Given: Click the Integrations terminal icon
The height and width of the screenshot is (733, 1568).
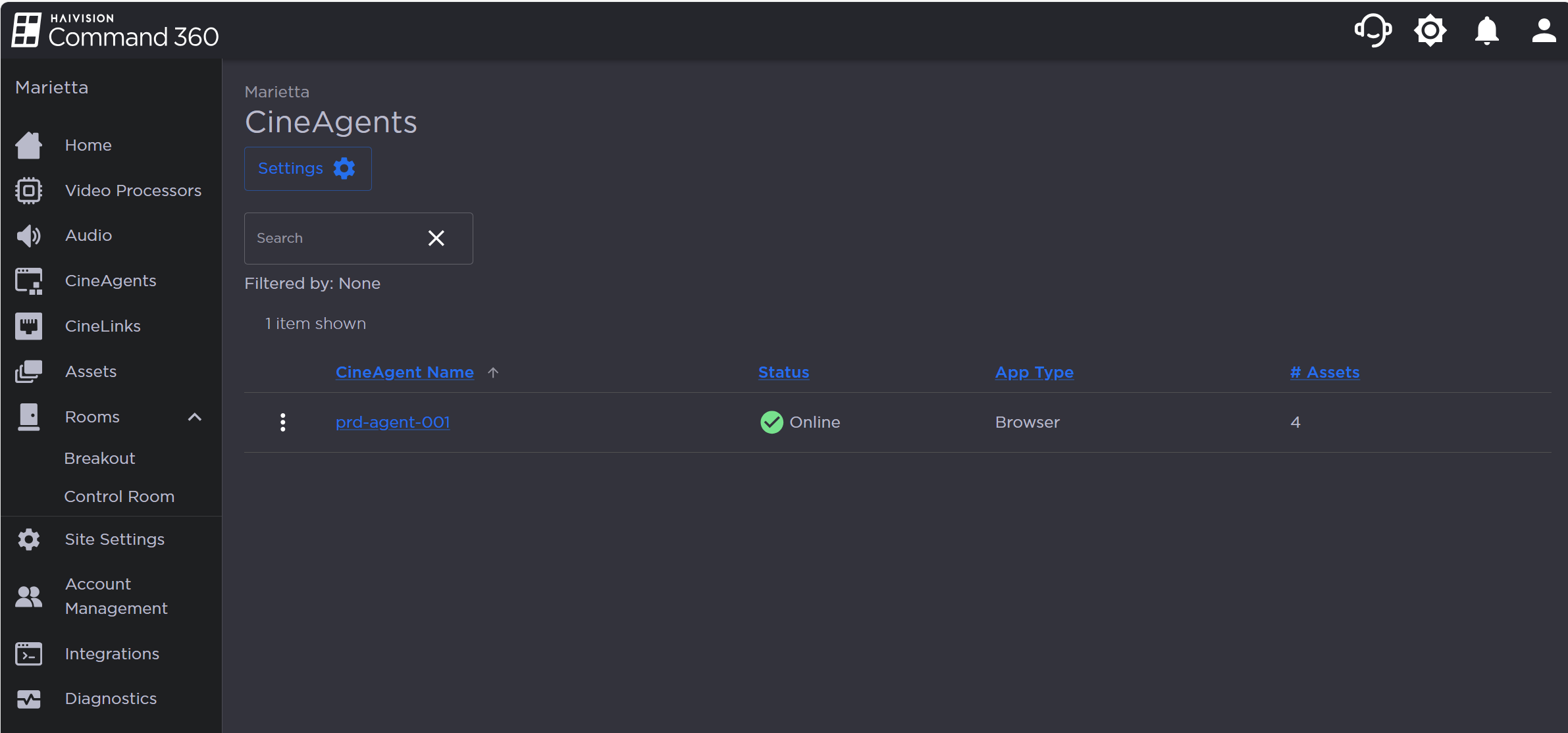Looking at the screenshot, I should 28,653.
